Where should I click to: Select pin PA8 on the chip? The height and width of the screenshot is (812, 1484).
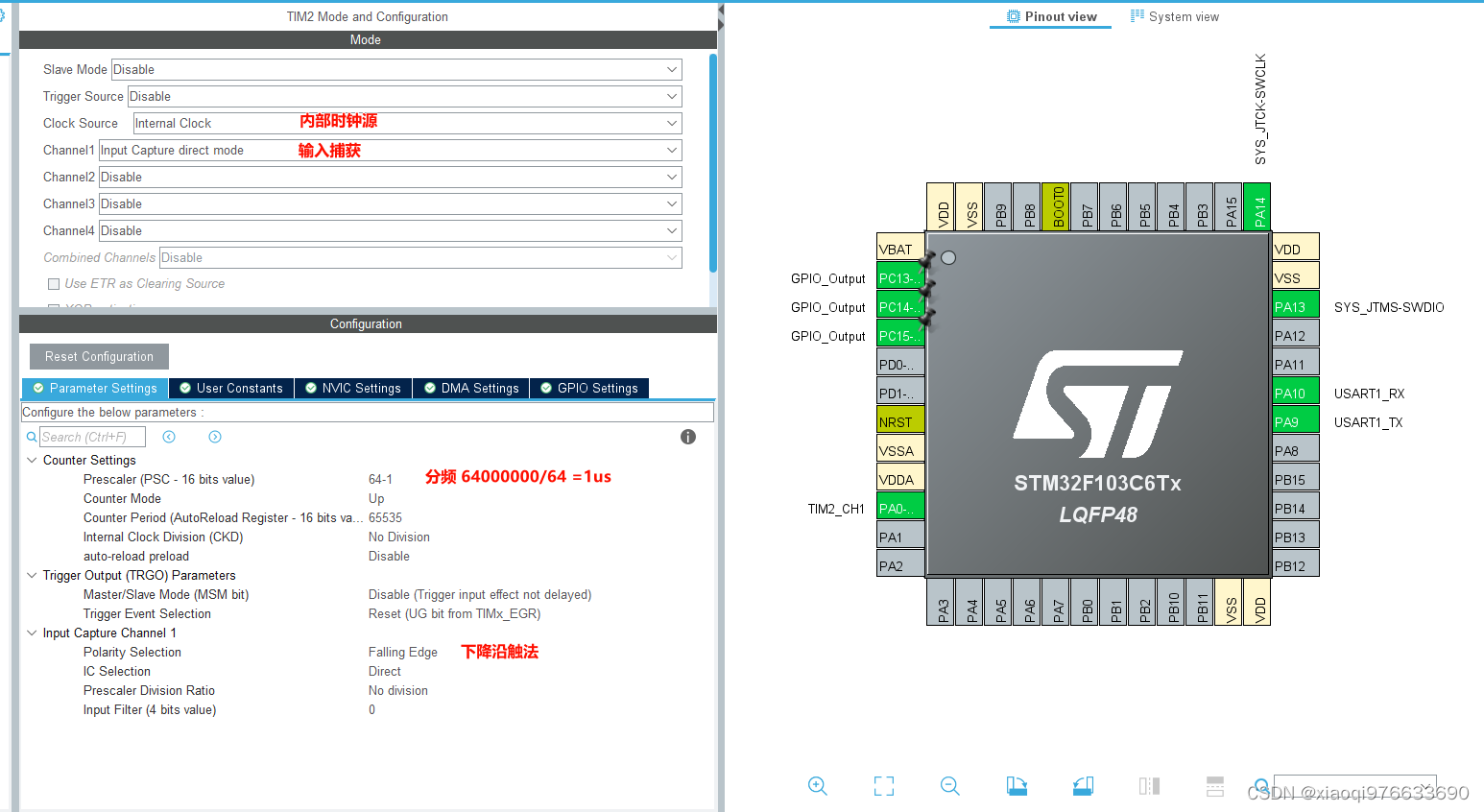(1296, 449)
